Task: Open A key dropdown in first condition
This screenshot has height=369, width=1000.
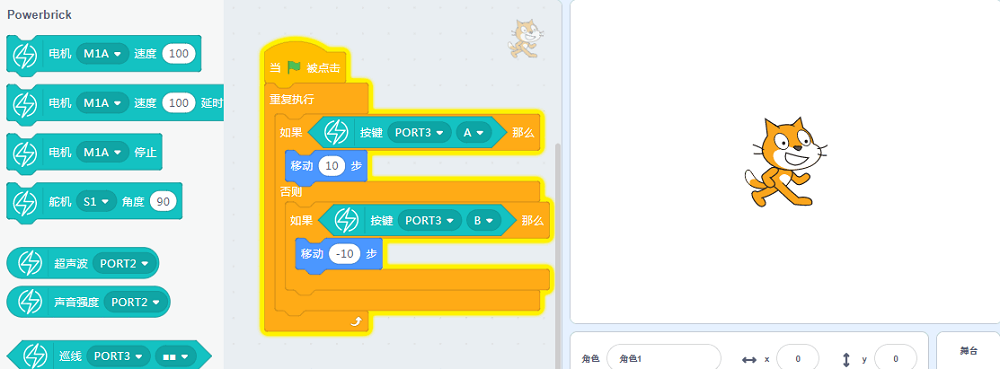Action: coord(473,133)
